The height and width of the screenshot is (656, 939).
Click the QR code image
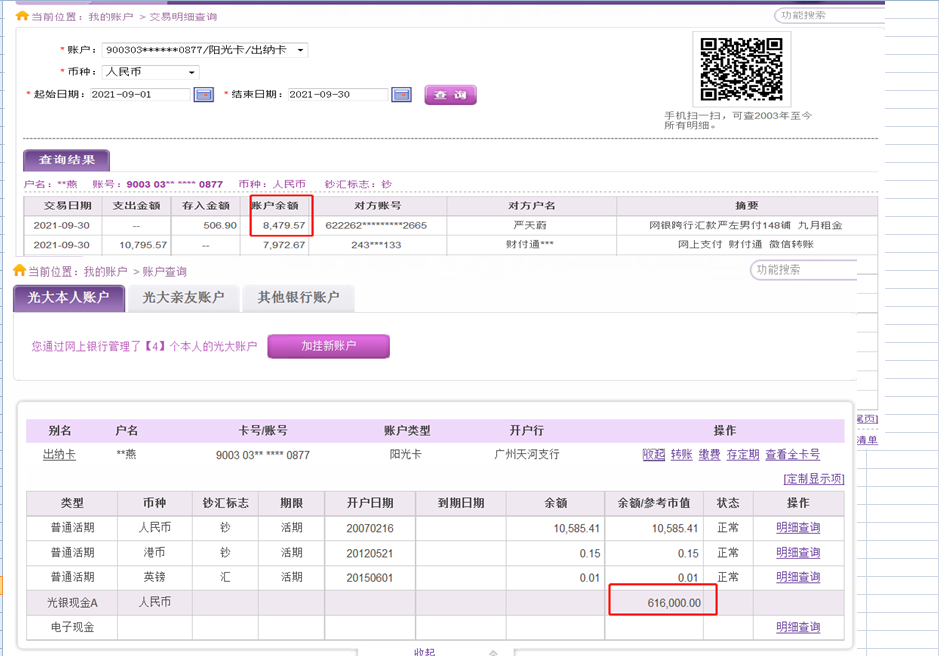[x=741, y=69]
